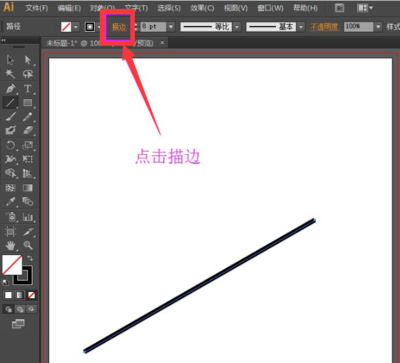The image size is (400, 363).
Task: Reset to default fill and stroke
Action: click(x=6, y=282)
